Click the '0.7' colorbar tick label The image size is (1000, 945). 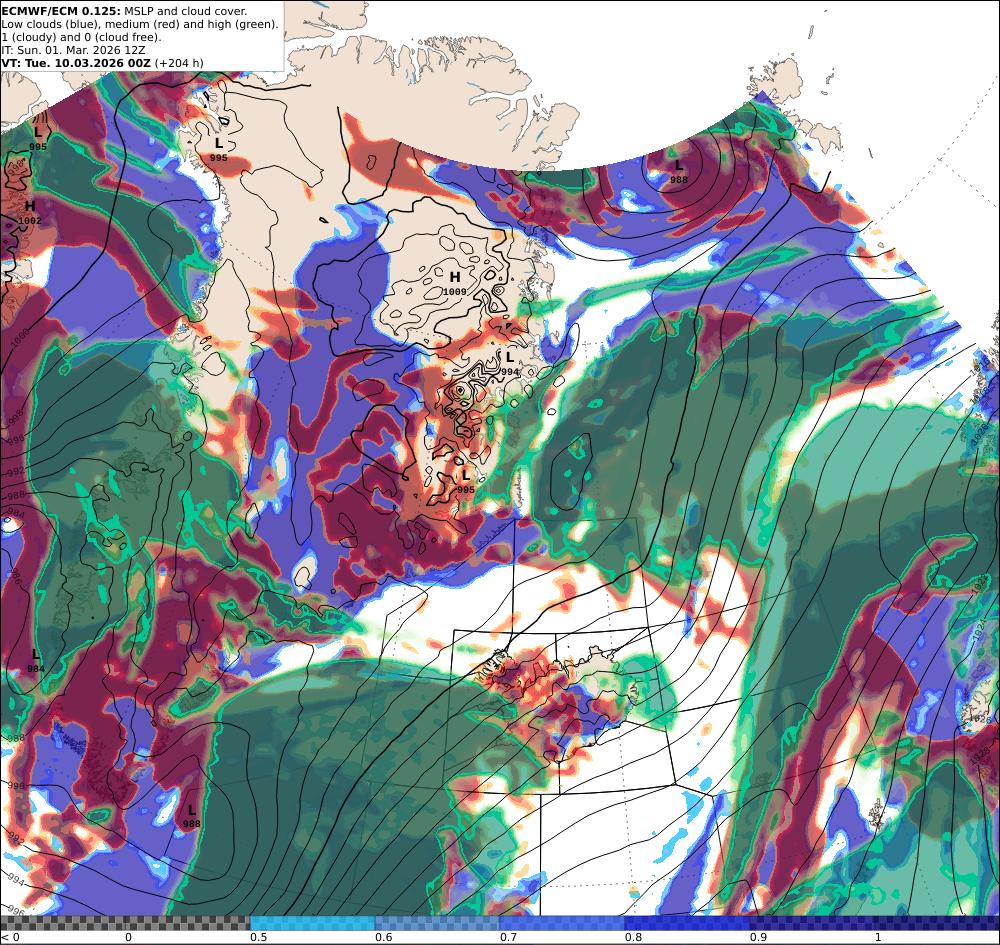pos(508,937)
